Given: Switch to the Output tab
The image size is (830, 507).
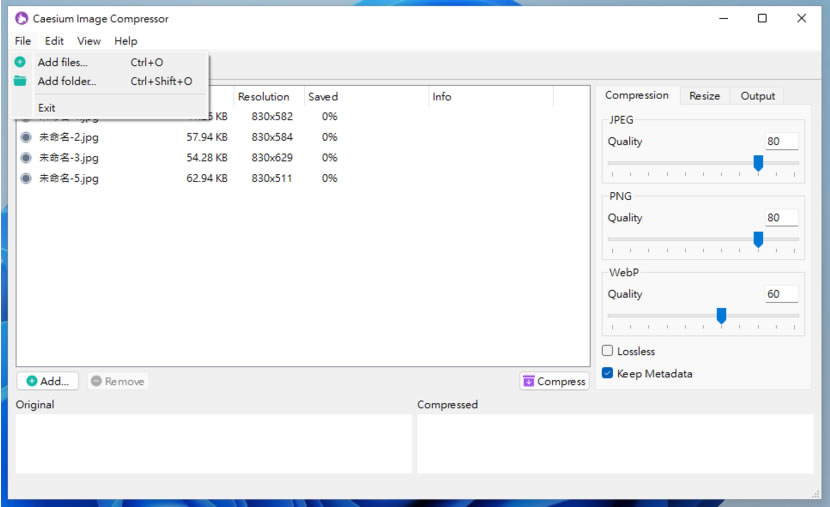Looking at the screenshot, I should pyautogui.click(x=757, y=96).
